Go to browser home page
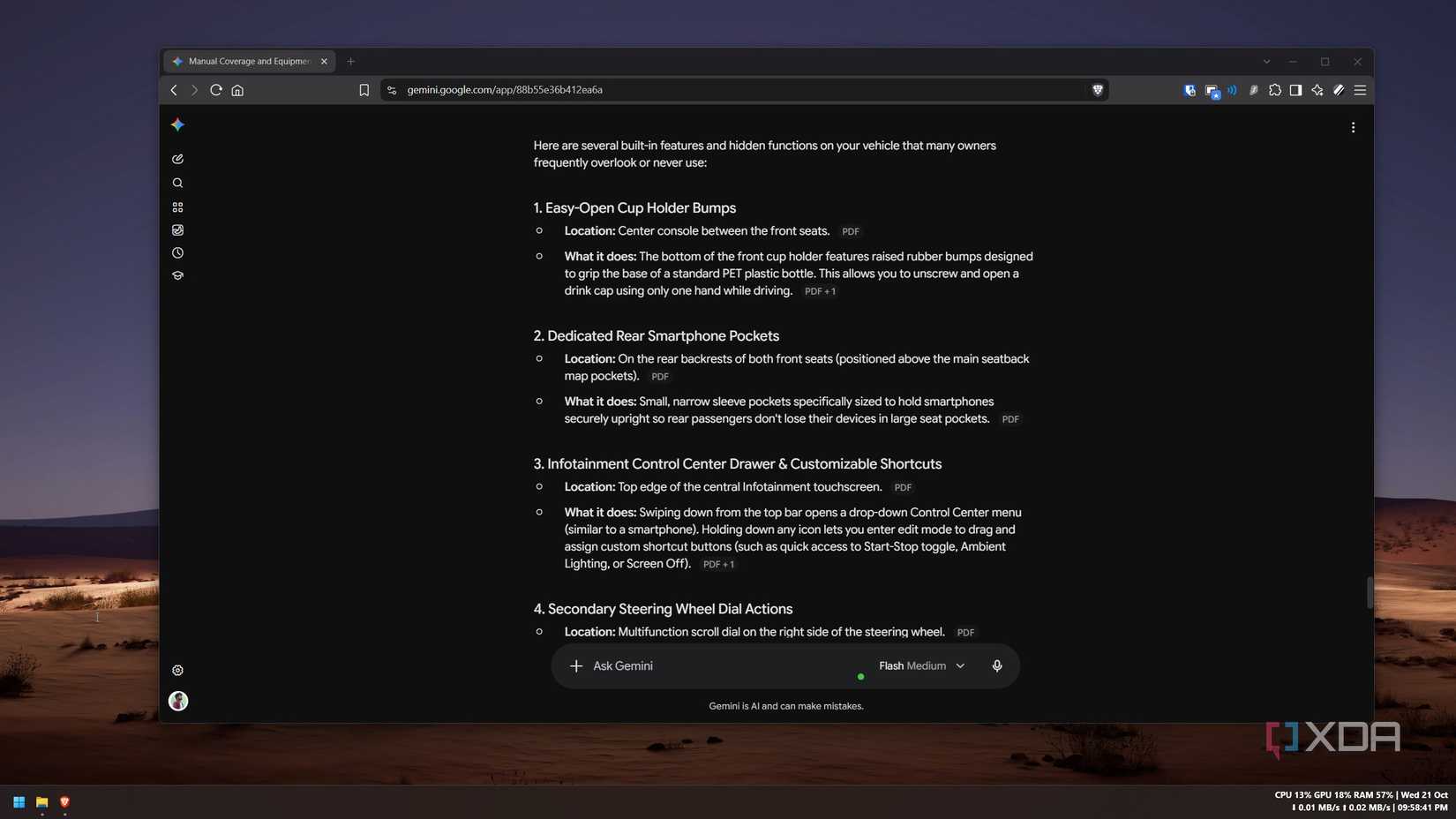Image resolution: width=1456 pixels, height=819 pixels. click(237, 90)
